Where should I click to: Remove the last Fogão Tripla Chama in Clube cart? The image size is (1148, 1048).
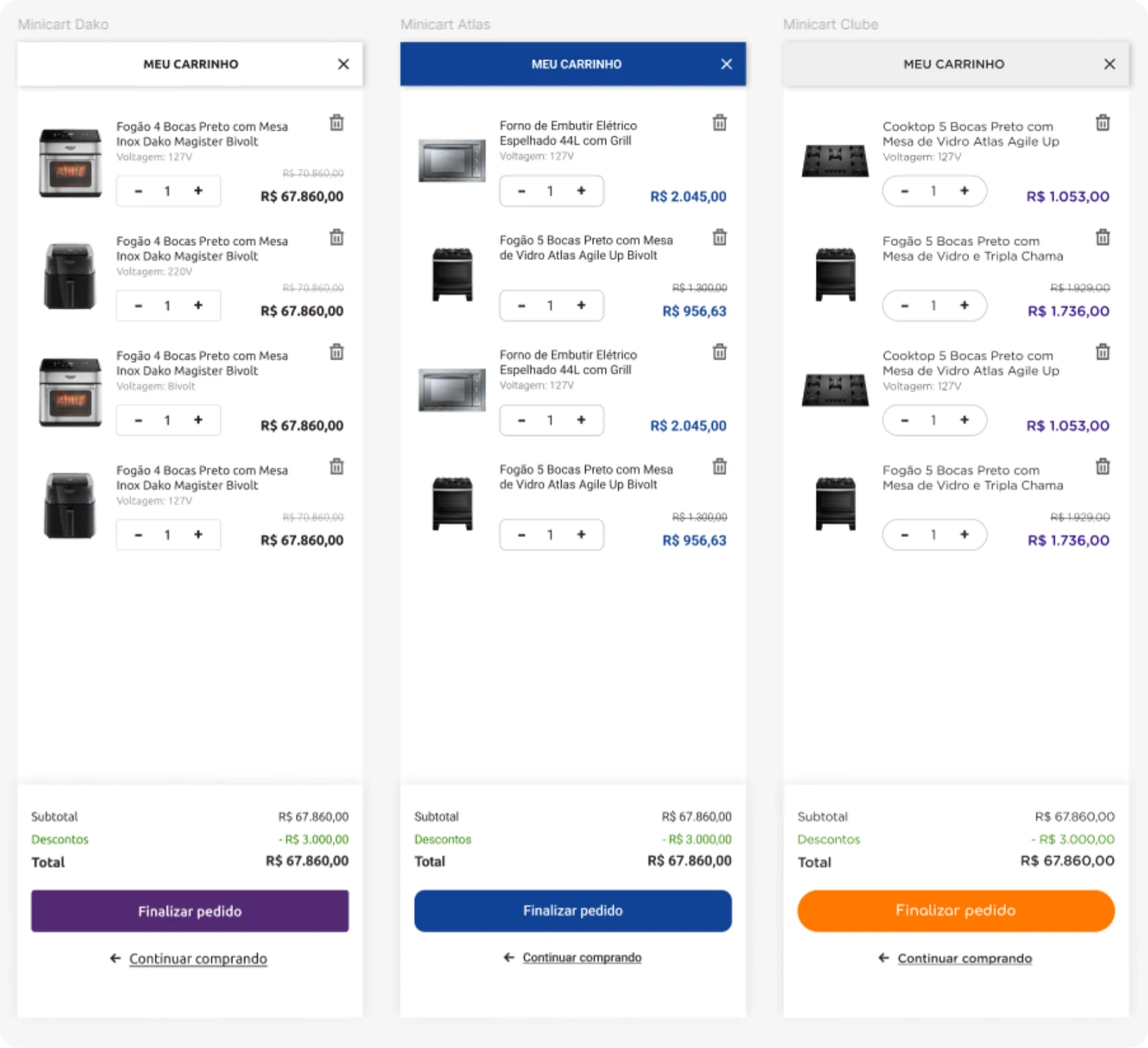click(x=1103, y=466)
